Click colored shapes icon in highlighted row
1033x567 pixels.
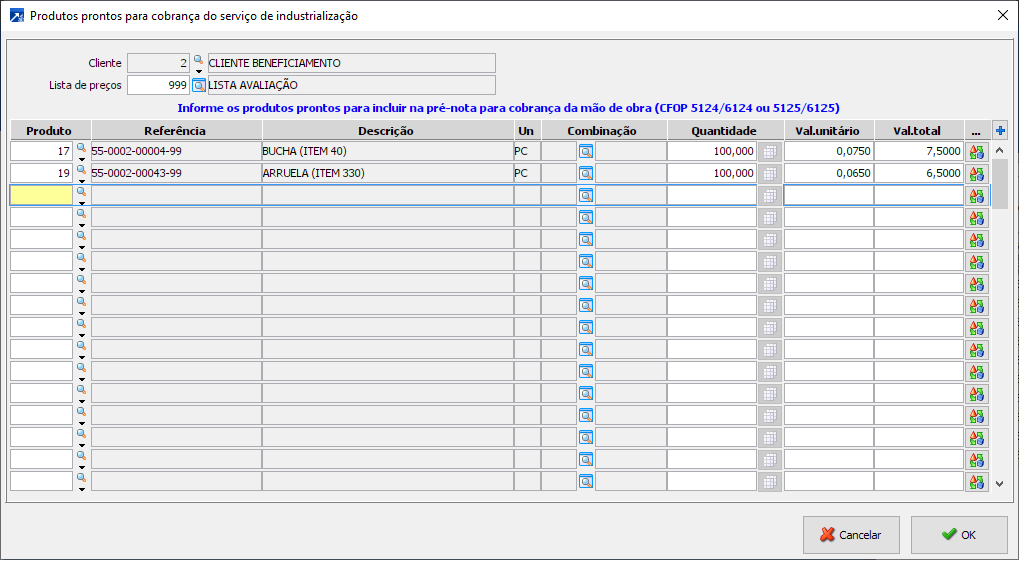[x=977, y=196]
